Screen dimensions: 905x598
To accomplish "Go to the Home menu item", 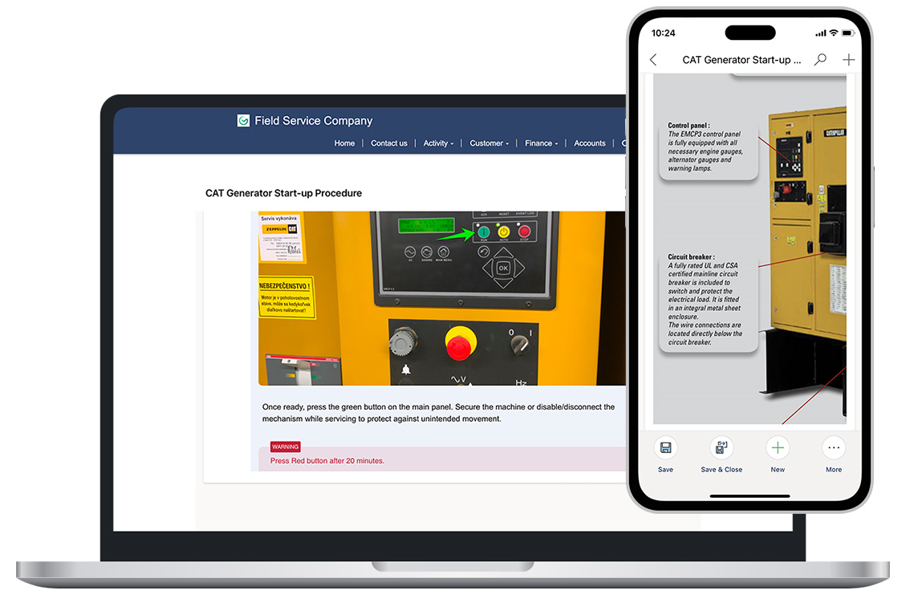I will [344, 143].
